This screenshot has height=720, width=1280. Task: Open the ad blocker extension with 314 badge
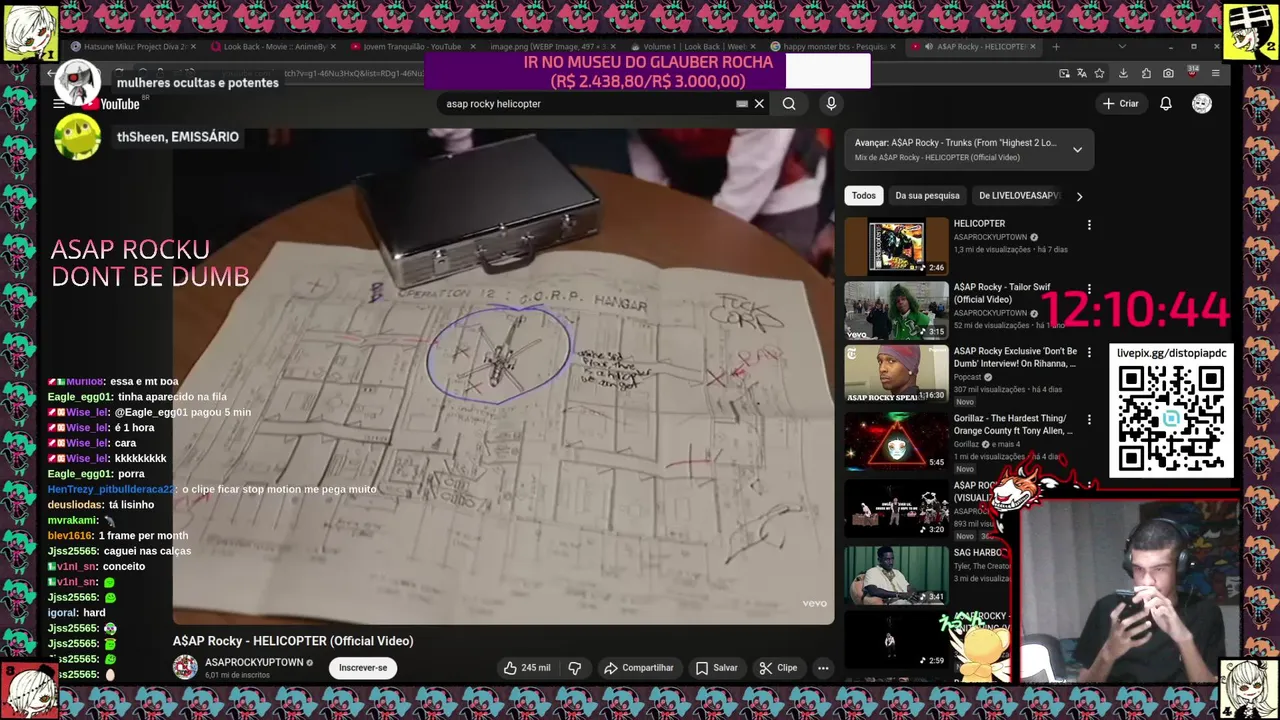(x=1192, y=73)
